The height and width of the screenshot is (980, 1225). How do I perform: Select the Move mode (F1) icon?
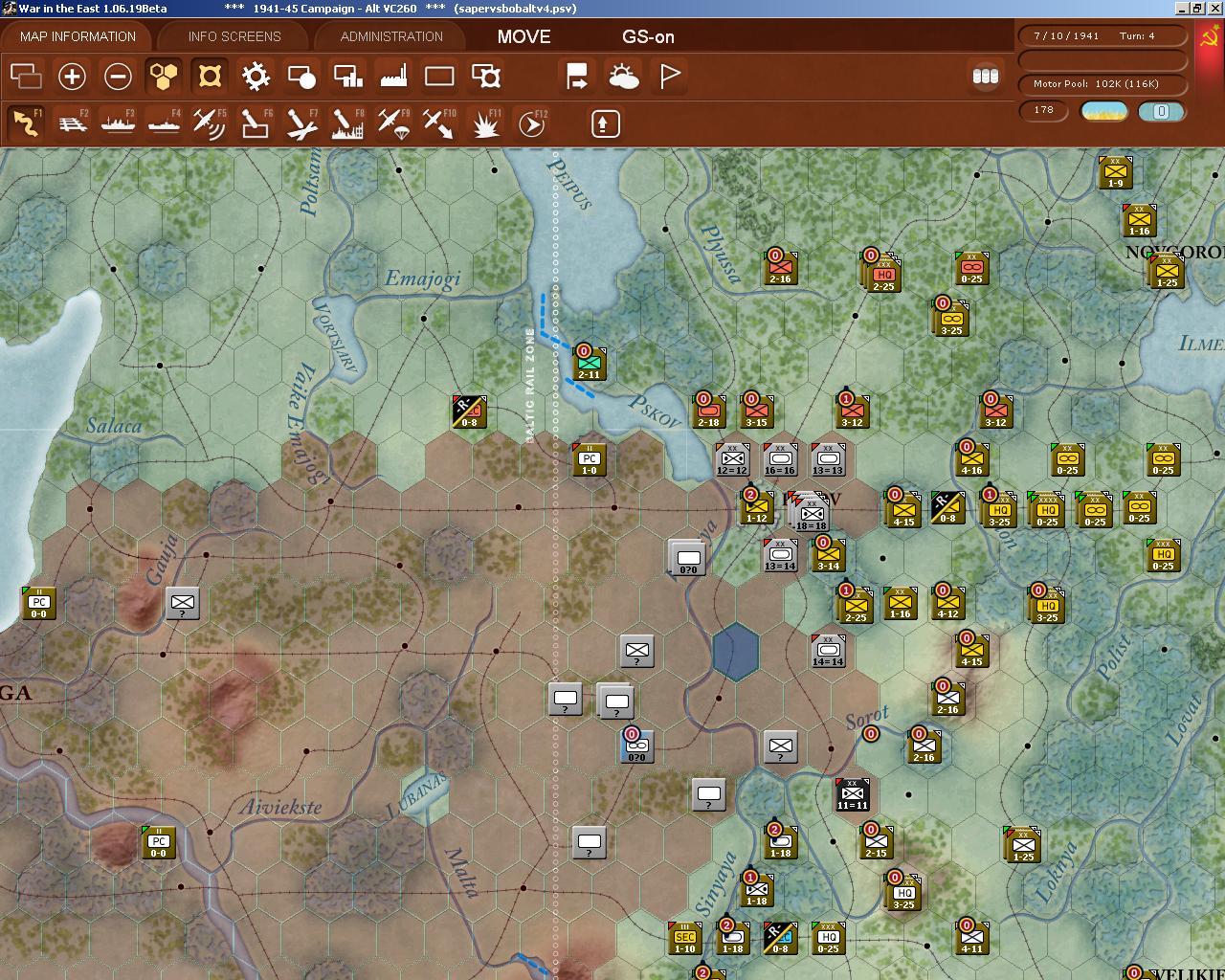click(26, 123)
